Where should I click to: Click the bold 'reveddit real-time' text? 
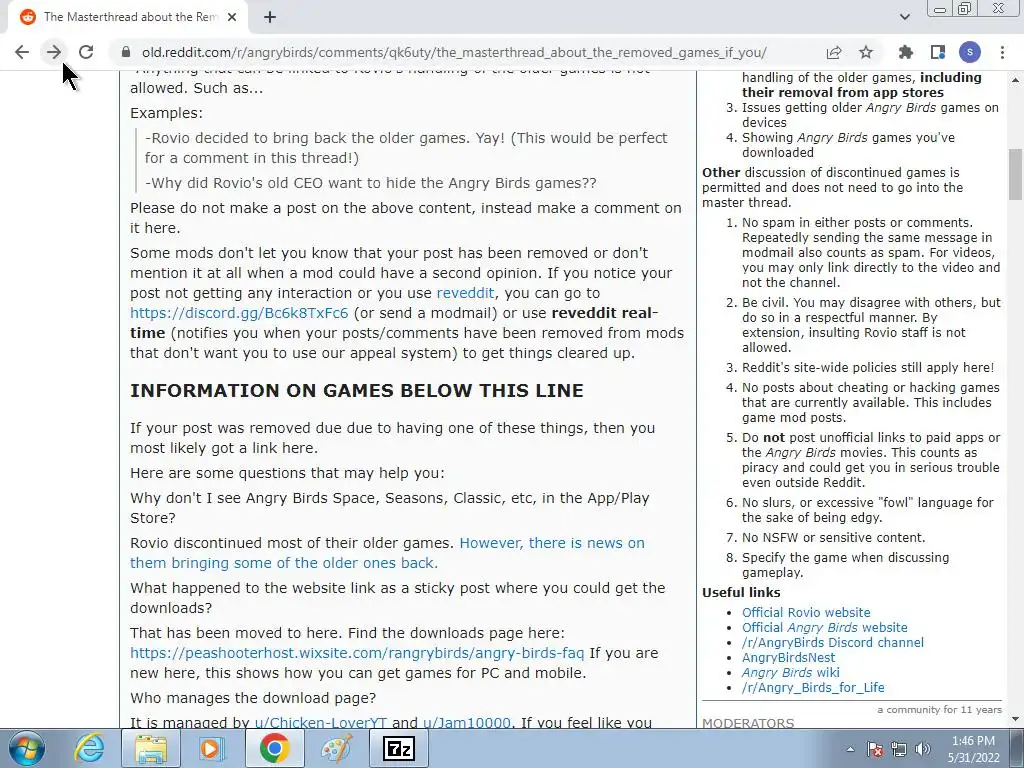coord(394,323)
